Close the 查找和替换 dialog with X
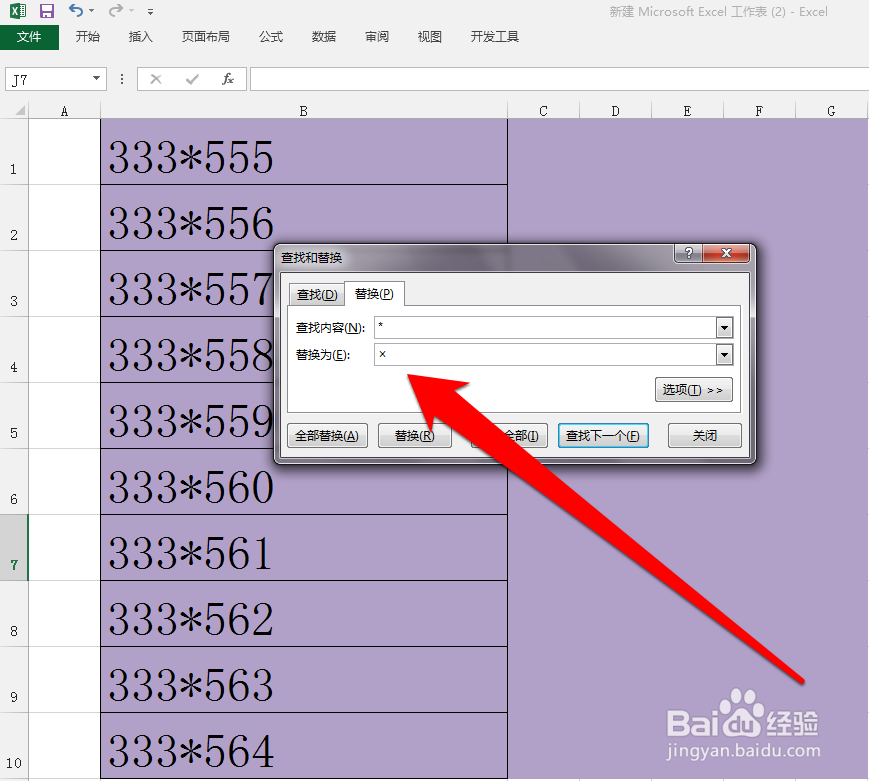Viewport: 869px width, 781px height. 726,253
